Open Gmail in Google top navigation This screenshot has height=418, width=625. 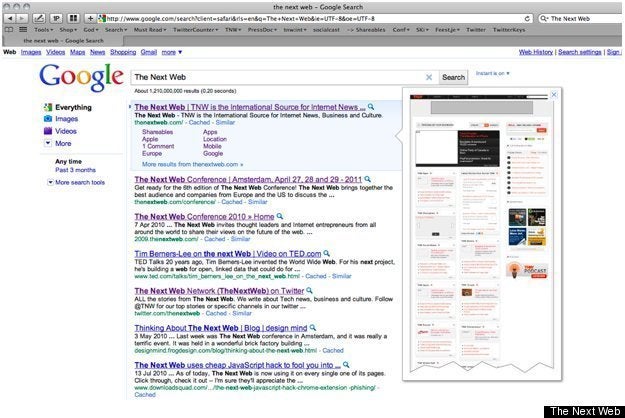149,52
